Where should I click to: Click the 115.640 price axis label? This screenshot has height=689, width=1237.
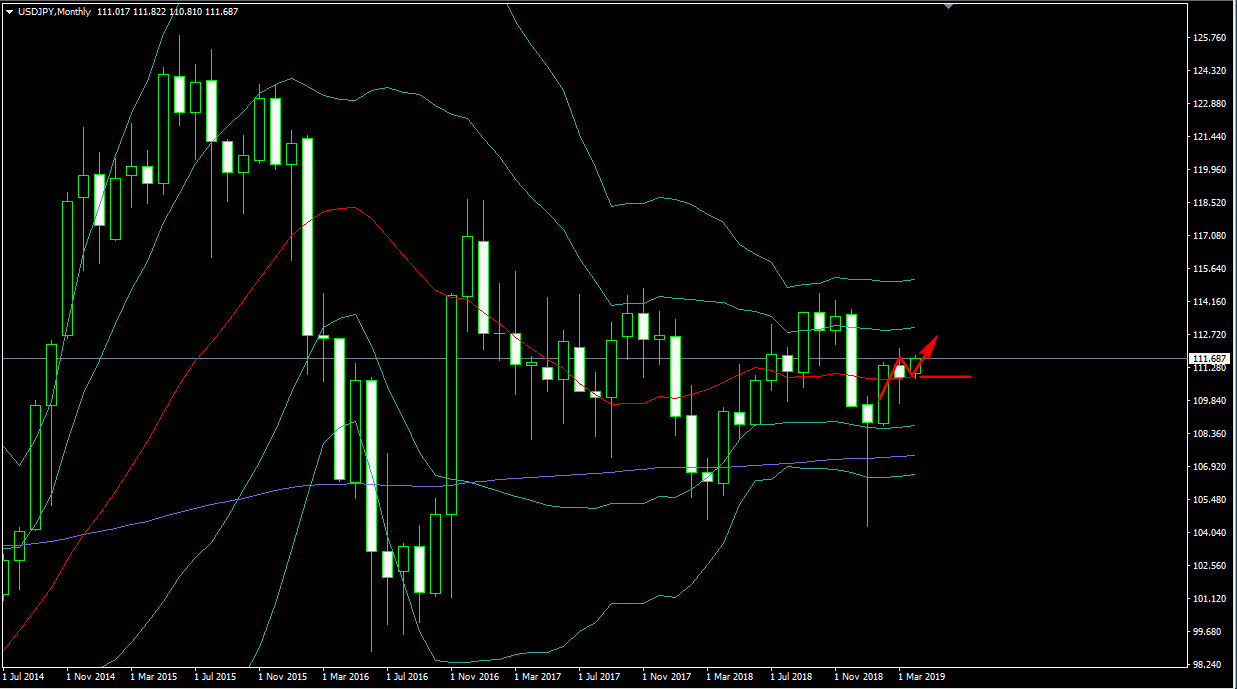(x=1209, y=269)
